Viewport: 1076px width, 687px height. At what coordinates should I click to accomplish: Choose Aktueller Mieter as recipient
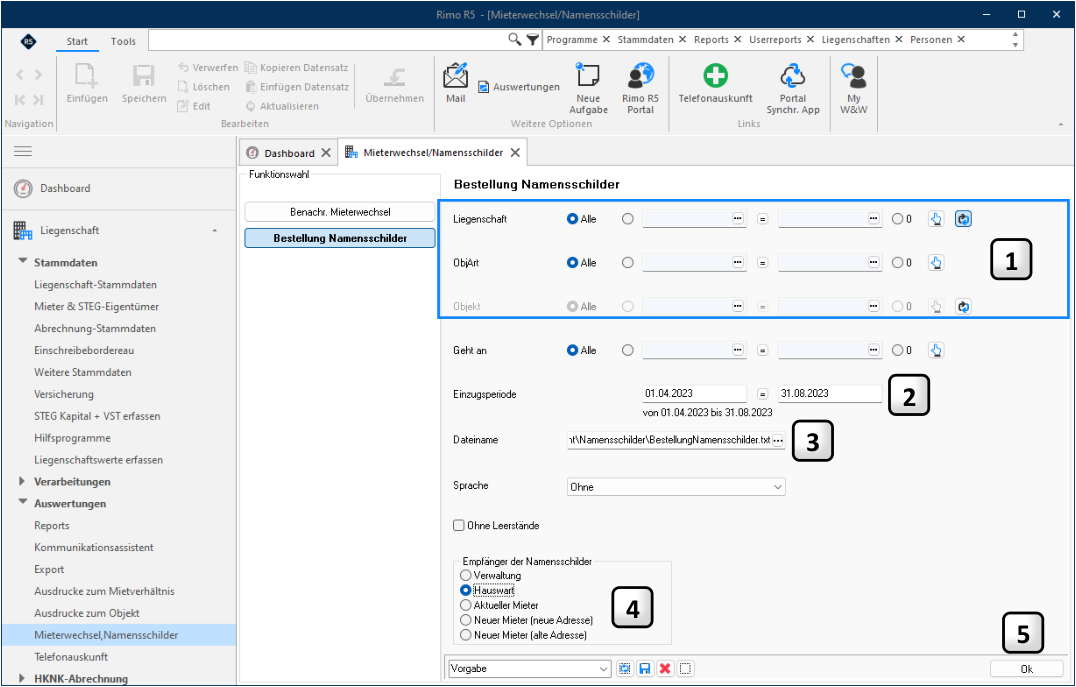(500, 605)
